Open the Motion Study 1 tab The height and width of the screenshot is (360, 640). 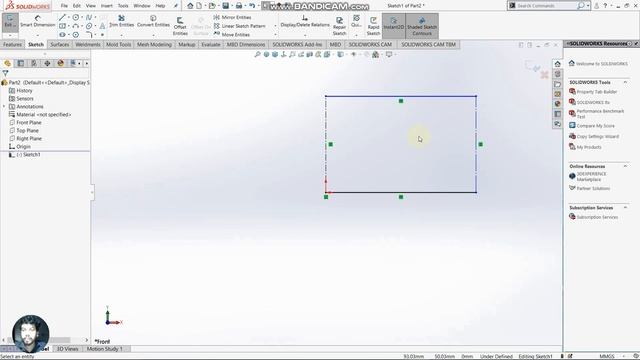tap(104, 349)
